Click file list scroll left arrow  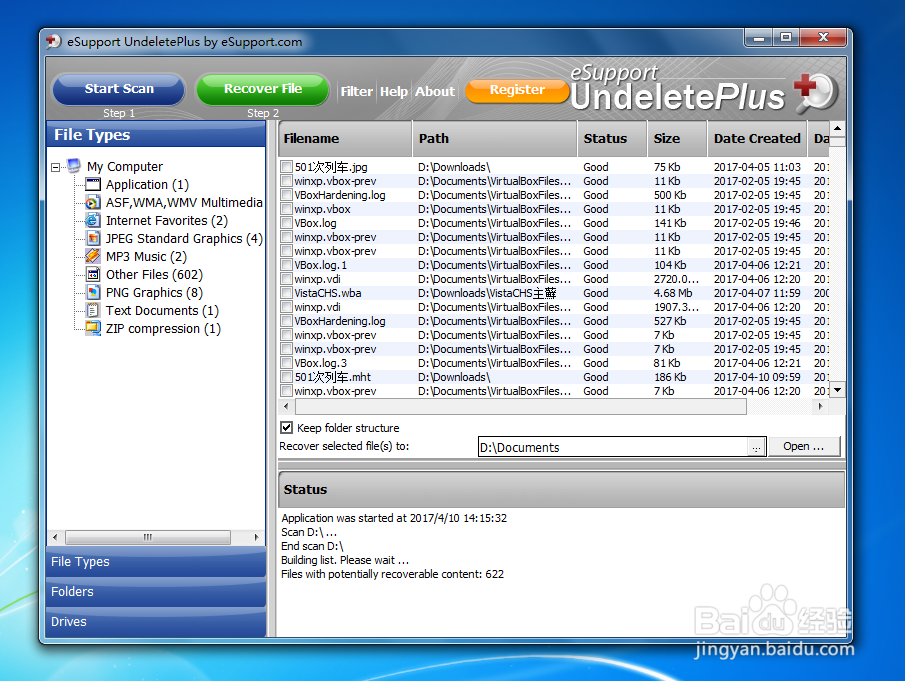pos(286,407)
